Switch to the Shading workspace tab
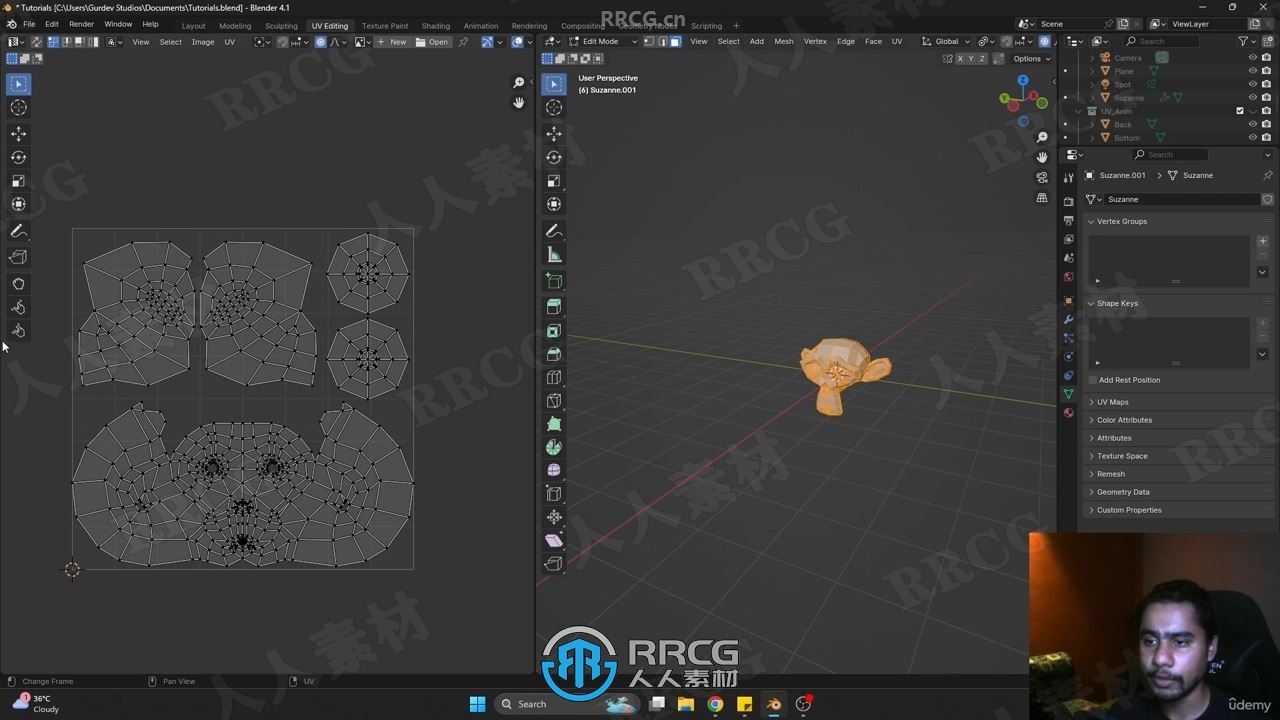Image resolution: width=1280 pixels, height=720 pixels. tap(435, 26)
